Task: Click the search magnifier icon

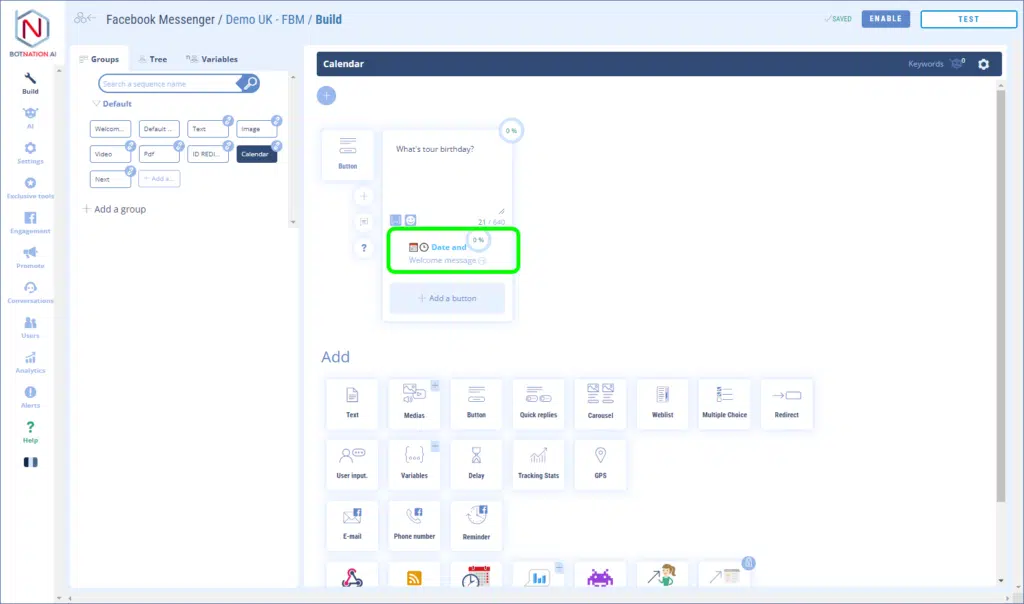Action: (250, 84)
